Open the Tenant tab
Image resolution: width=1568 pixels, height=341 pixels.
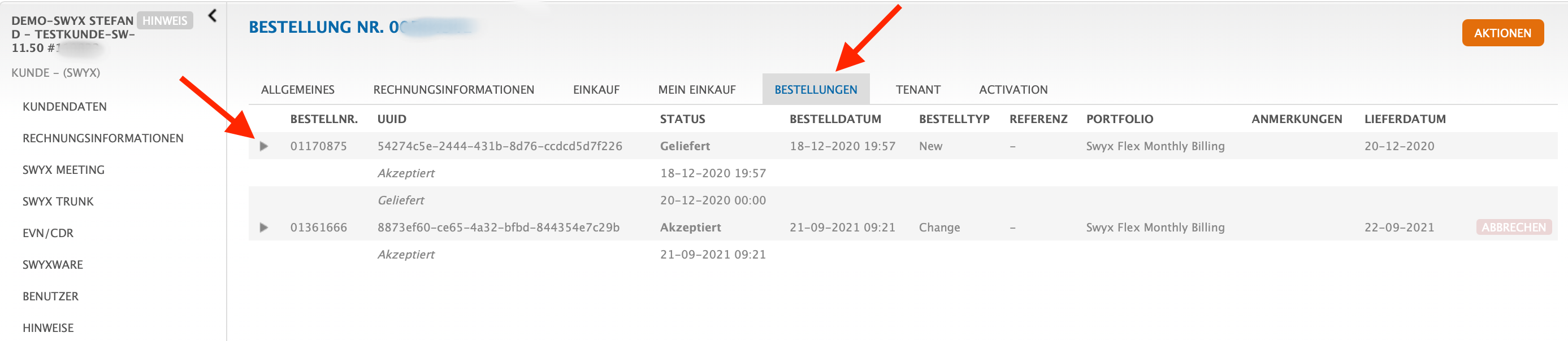point(917,90)
